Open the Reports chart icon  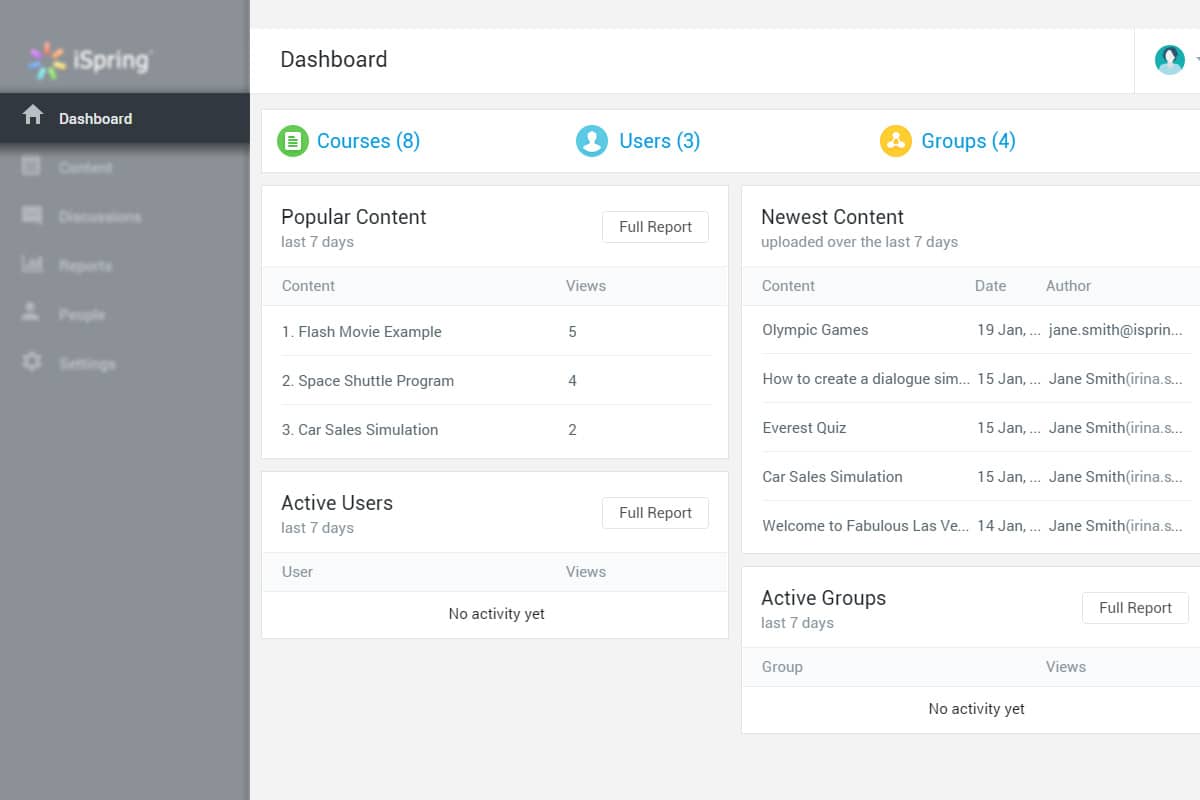32,264
